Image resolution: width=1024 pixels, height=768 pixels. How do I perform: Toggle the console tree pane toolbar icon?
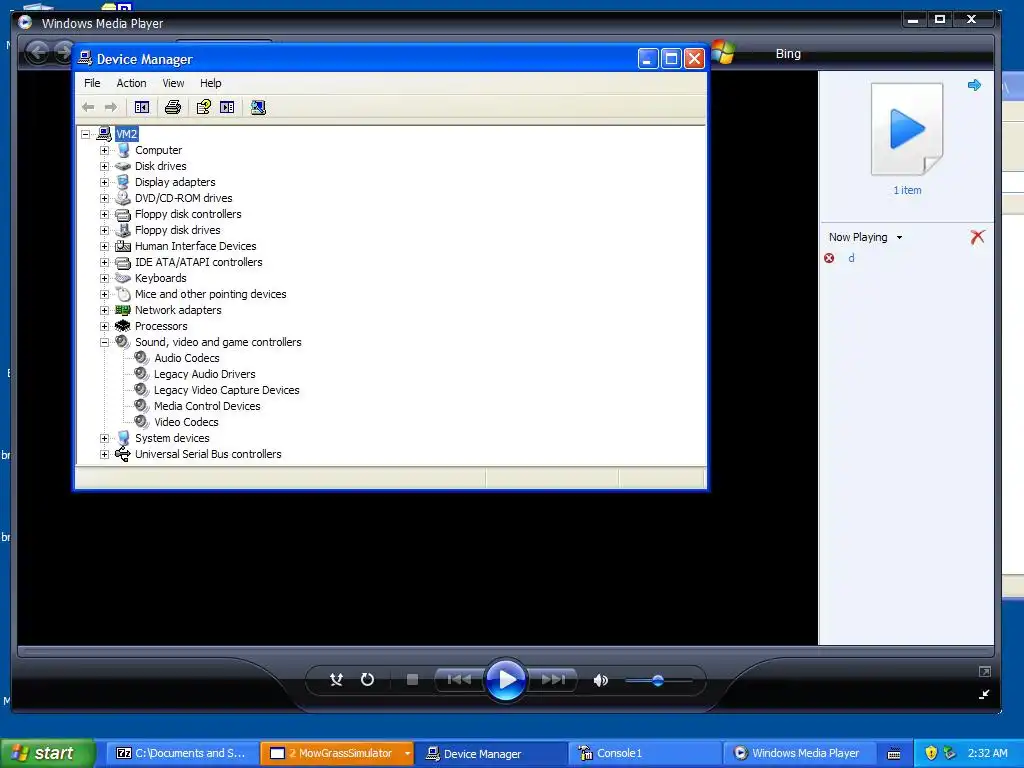pos(142,107)
